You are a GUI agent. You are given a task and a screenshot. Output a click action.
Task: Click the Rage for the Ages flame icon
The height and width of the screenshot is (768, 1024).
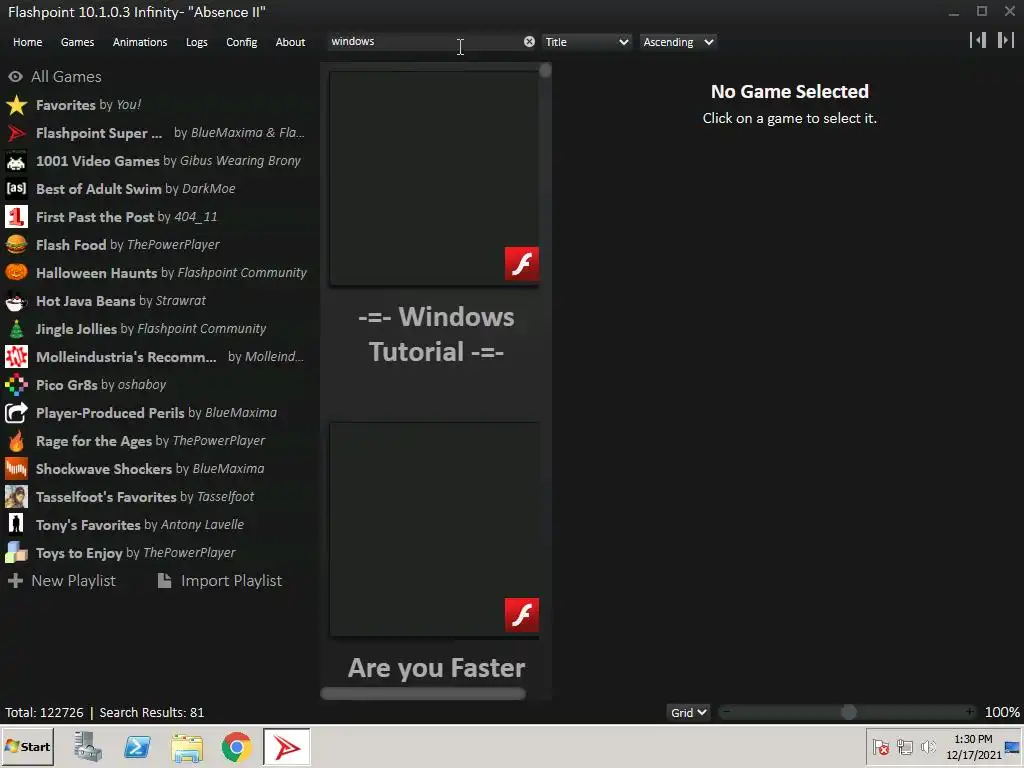pyautogui.click(x=16, y=441)
